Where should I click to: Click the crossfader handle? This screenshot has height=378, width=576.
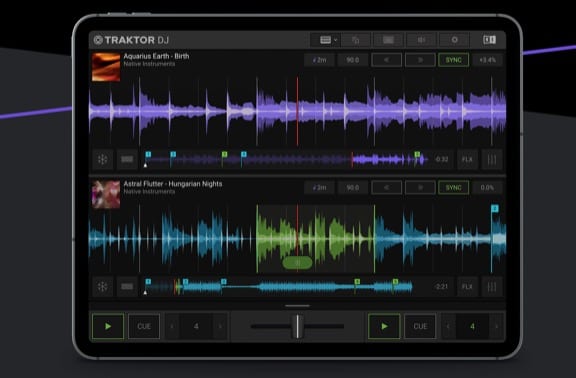[297, 326]
